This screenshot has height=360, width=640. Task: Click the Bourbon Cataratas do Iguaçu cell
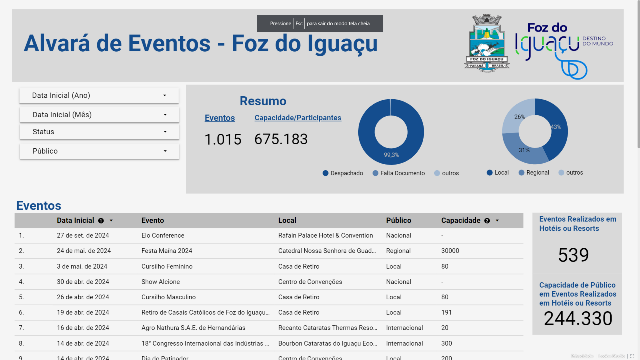tap(327, 344)
